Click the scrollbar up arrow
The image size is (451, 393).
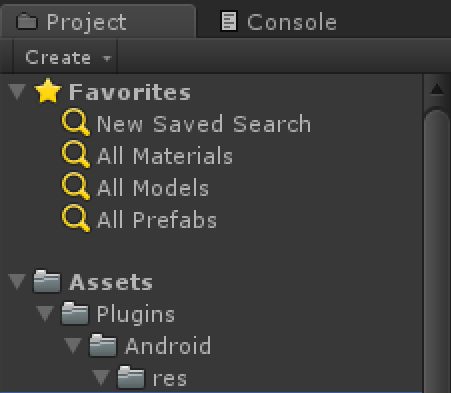pos(437,89)
